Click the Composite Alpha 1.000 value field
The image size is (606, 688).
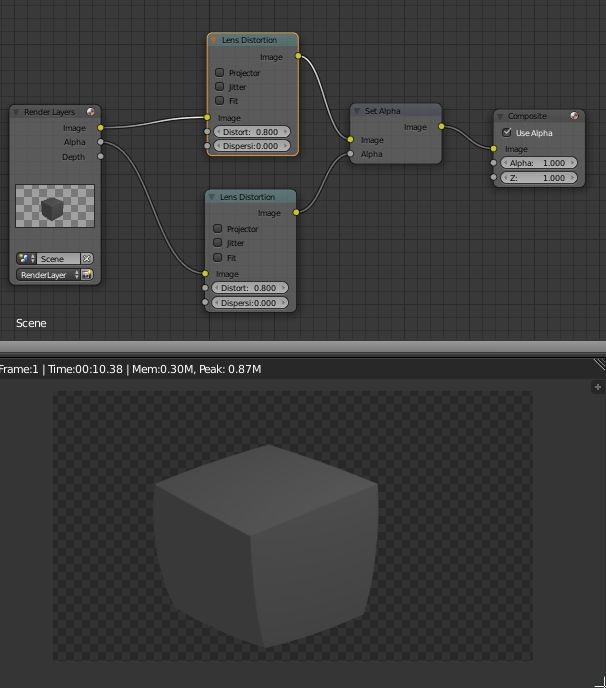click(539, 163)
